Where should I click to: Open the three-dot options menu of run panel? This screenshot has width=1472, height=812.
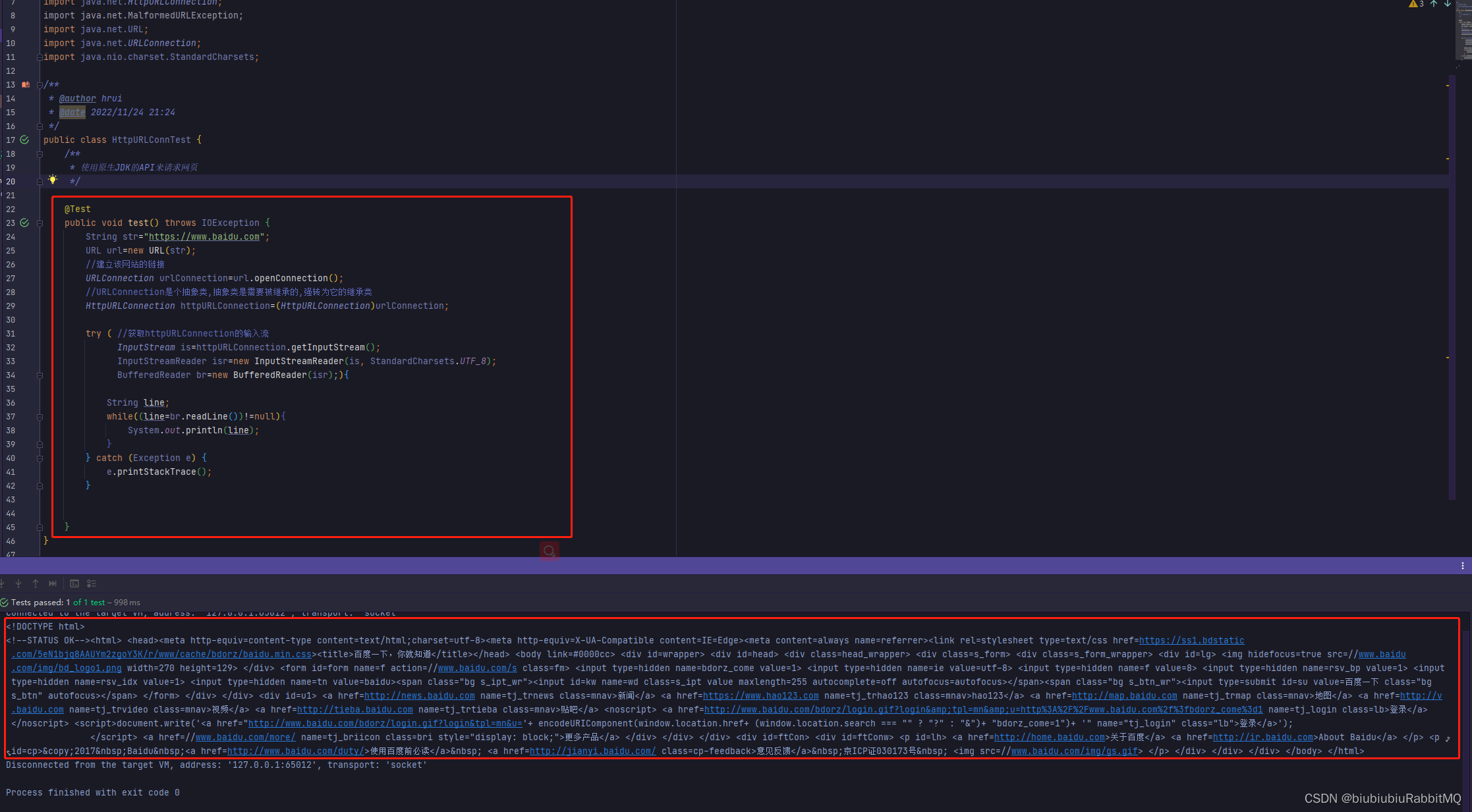(1462, 566)
